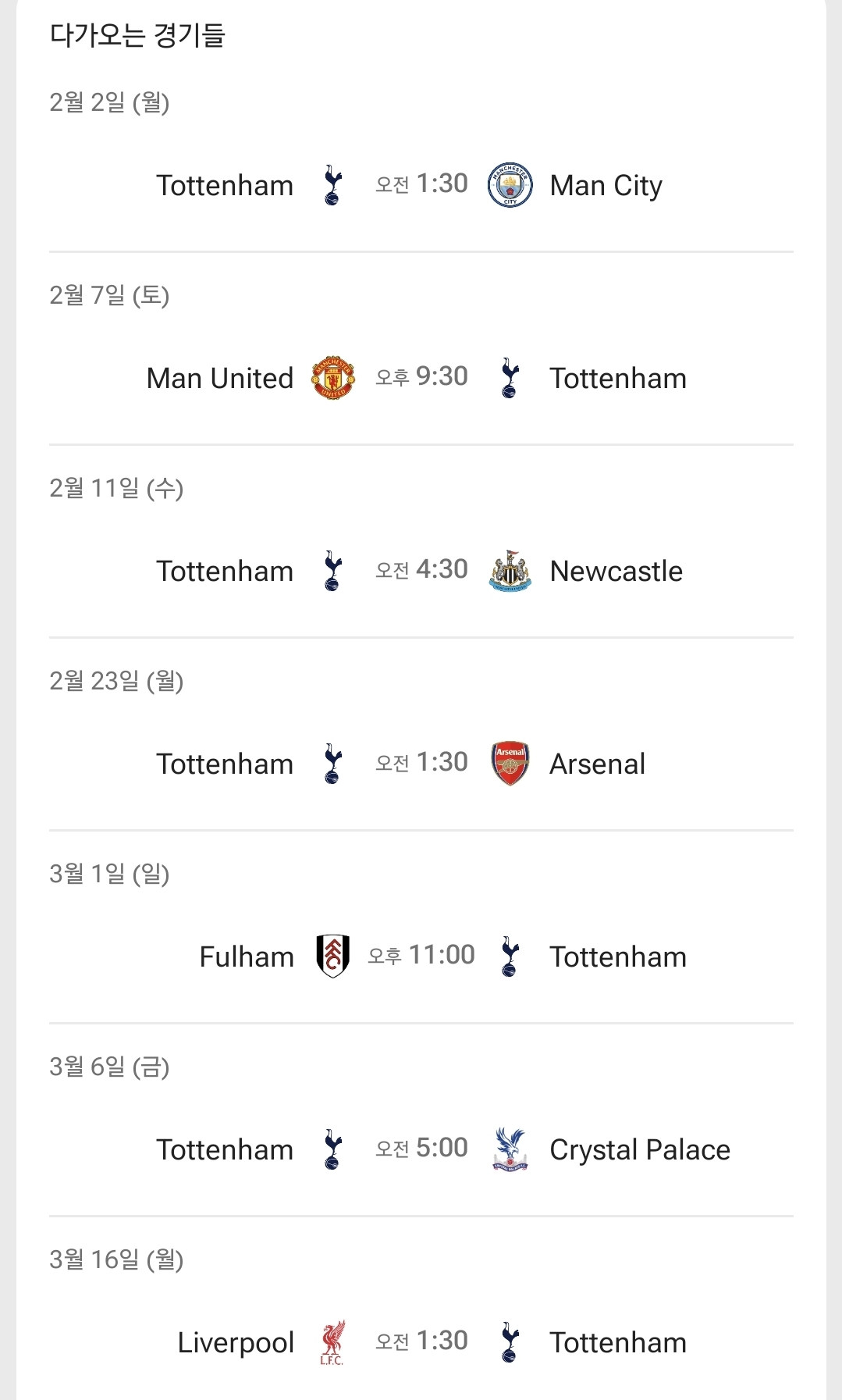This screenshot has height=1400, width=842.
Task: Click the Liverpool club crest
Action: pos(332,1342)
